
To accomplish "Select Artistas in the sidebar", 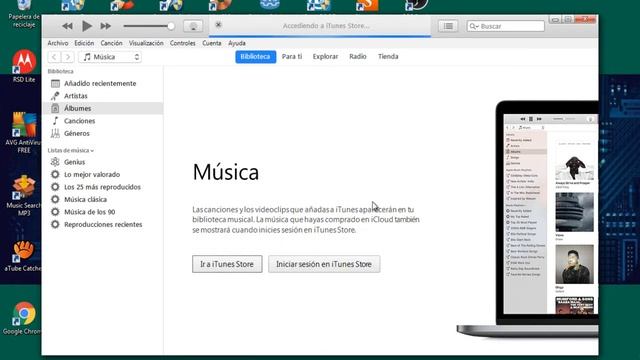I will [x=103, y=96].
